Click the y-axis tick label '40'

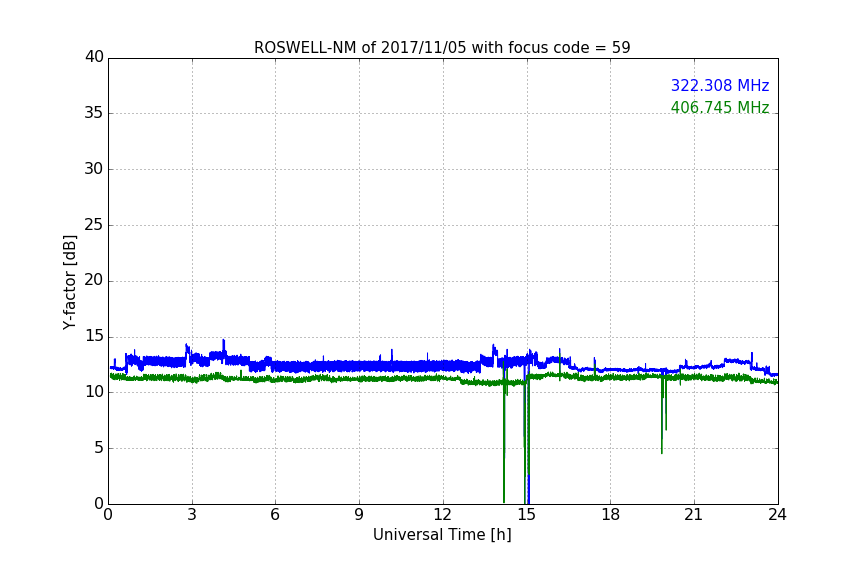94,57
